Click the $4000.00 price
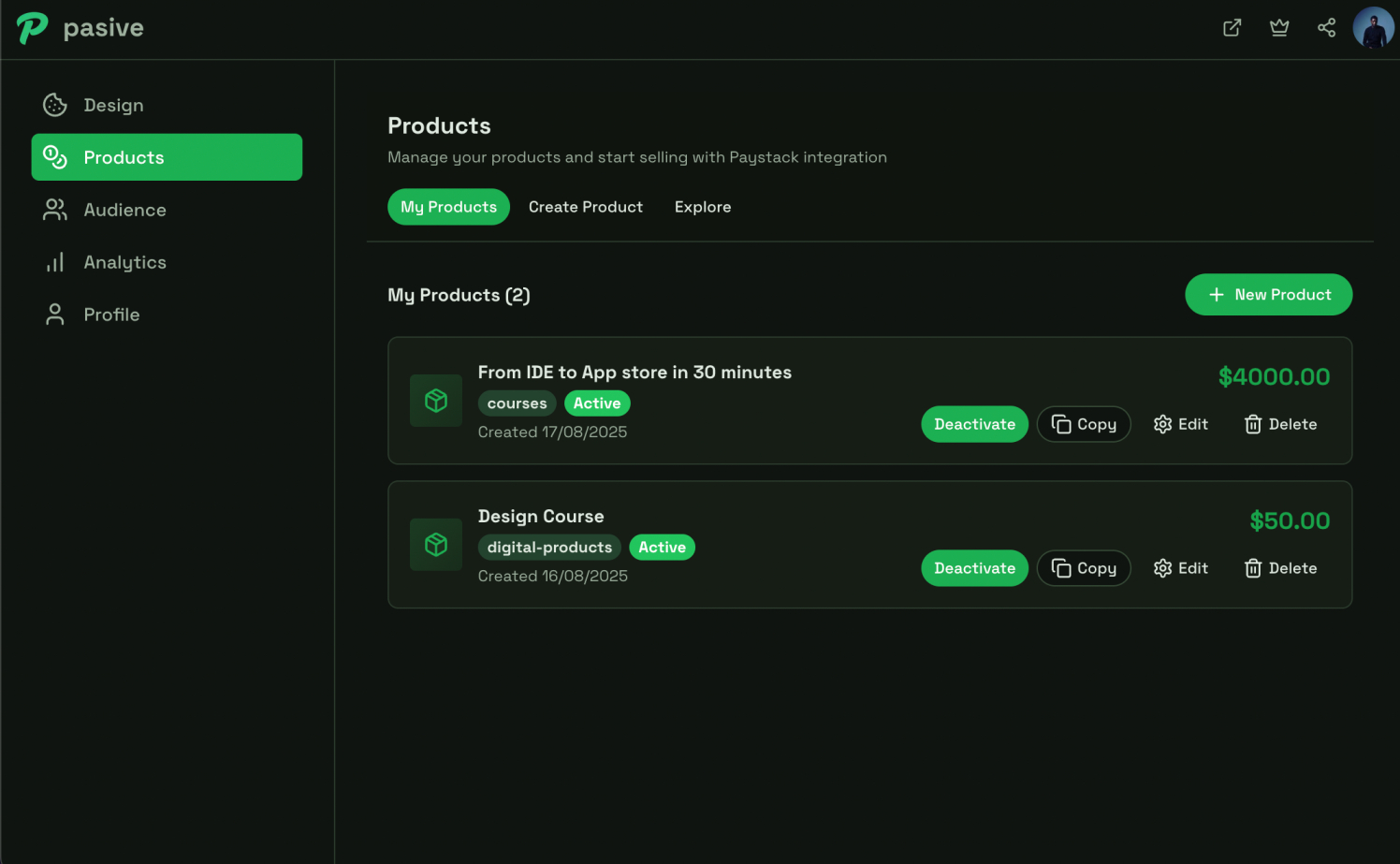Screen dimensions: 1400x864 point(1274,377)
